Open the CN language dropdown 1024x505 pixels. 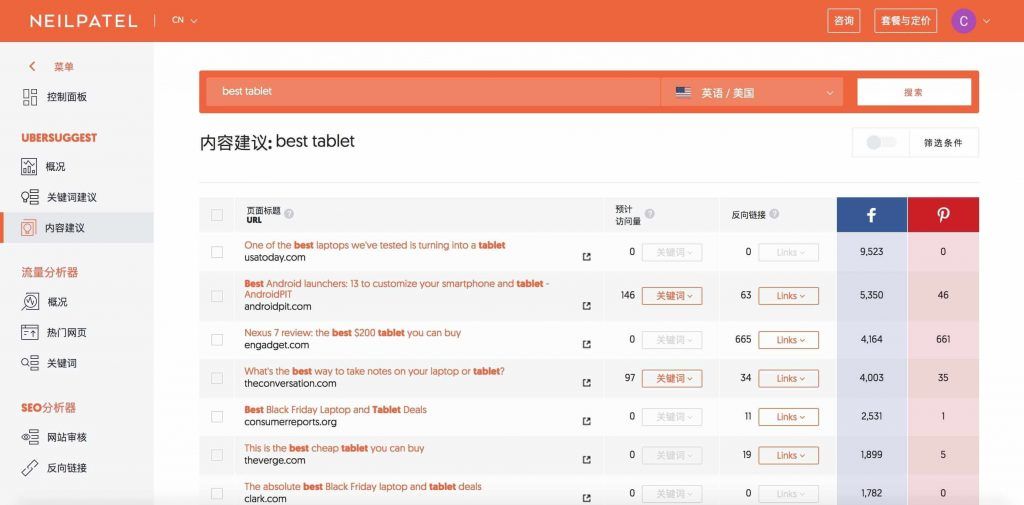pos(184,20)
